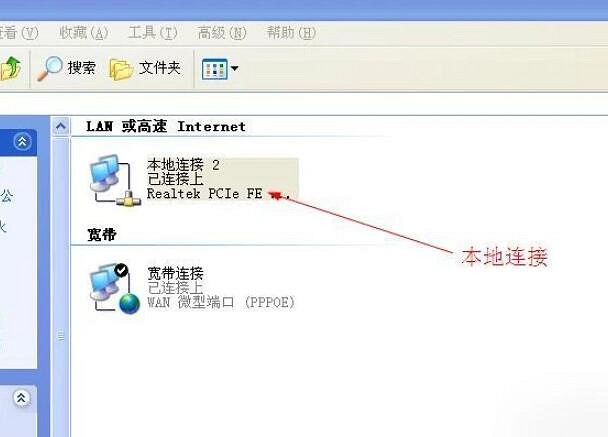Click the 搜索 search label
Screen dimensions: 608x437
(81, 68)
